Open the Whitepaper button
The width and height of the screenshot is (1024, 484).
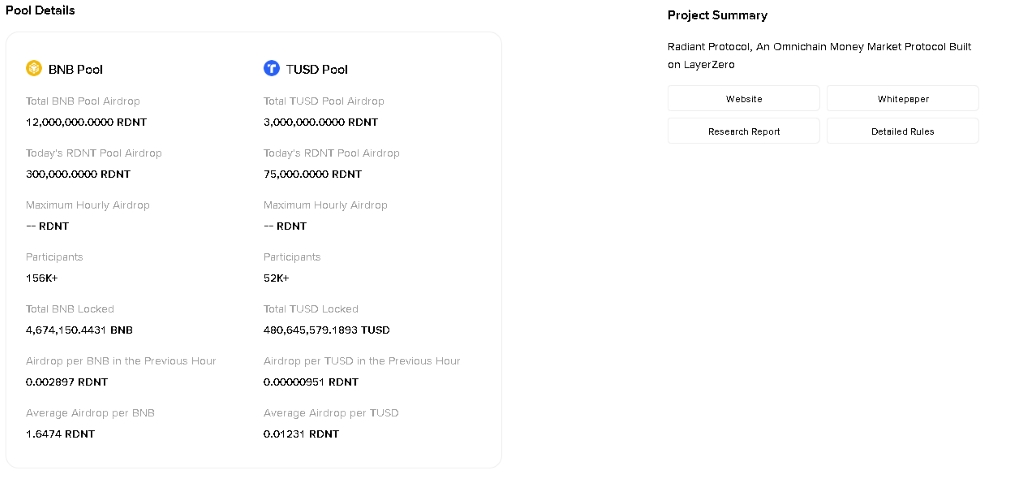[x=903, y=99]
